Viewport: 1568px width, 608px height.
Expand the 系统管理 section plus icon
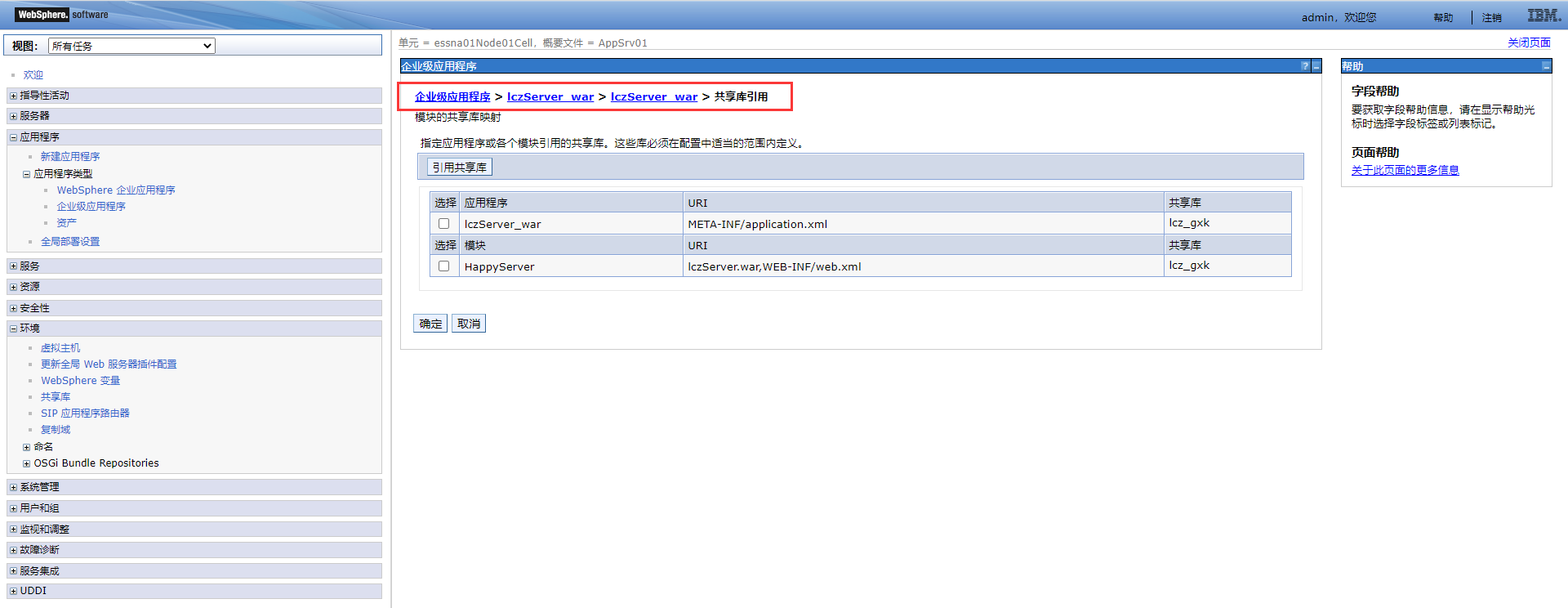coord(13,487)
